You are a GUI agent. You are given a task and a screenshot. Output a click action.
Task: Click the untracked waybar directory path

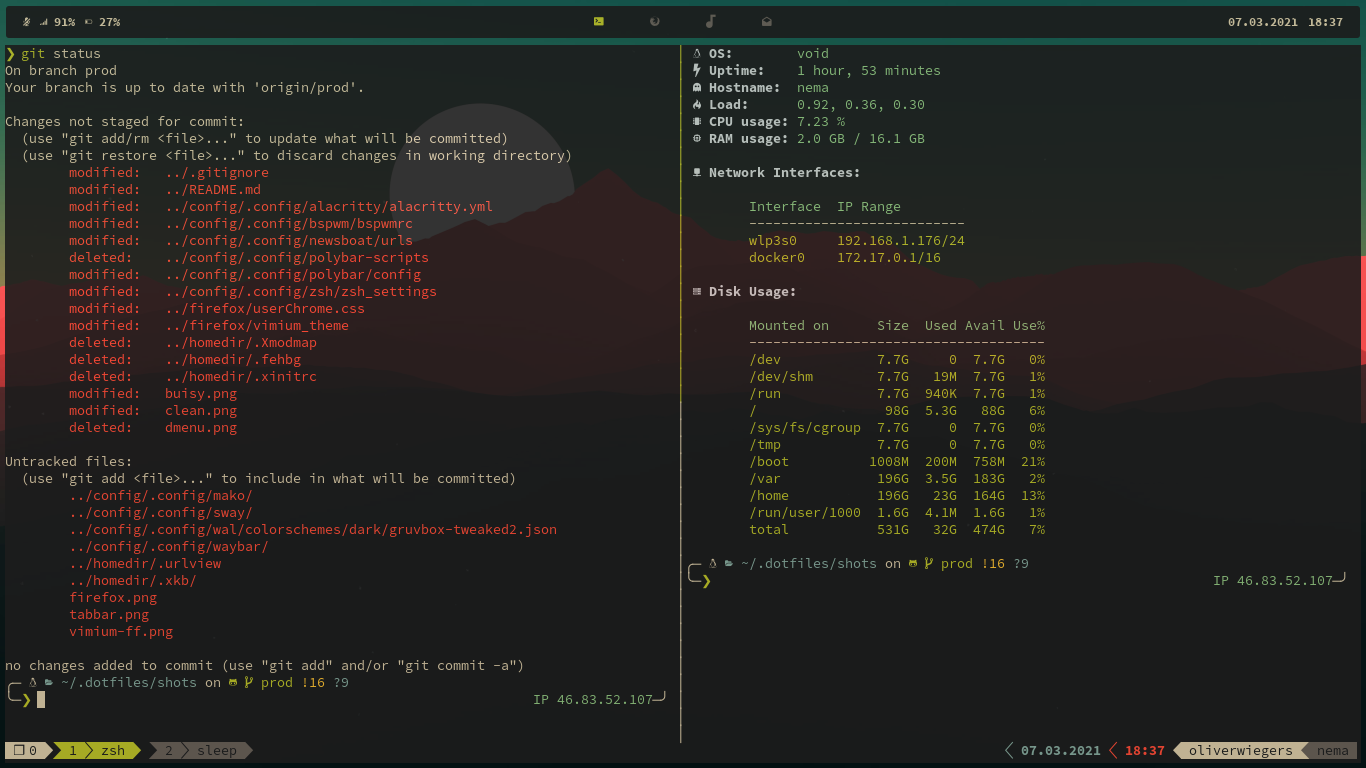pyautogui.click(x=169, y=547)
